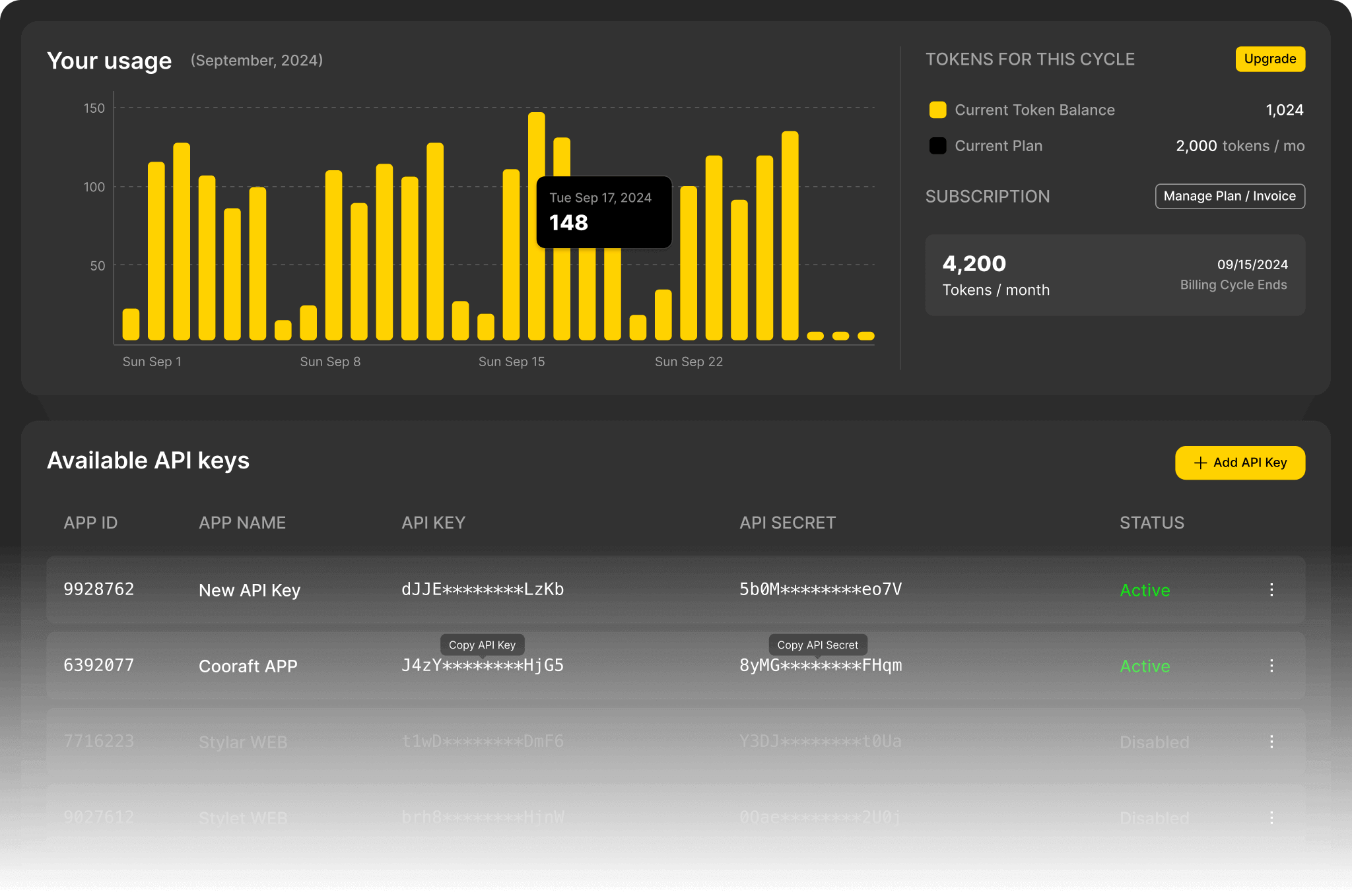
Task: Open the three-dot menu for Stylar WEB
Action: (1271, 742)
